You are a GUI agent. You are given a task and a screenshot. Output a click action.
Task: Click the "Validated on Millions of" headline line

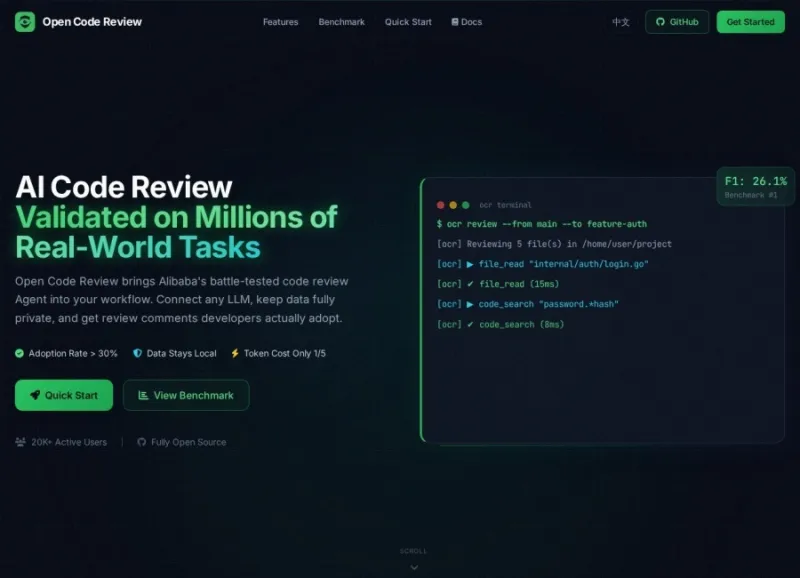177,217
